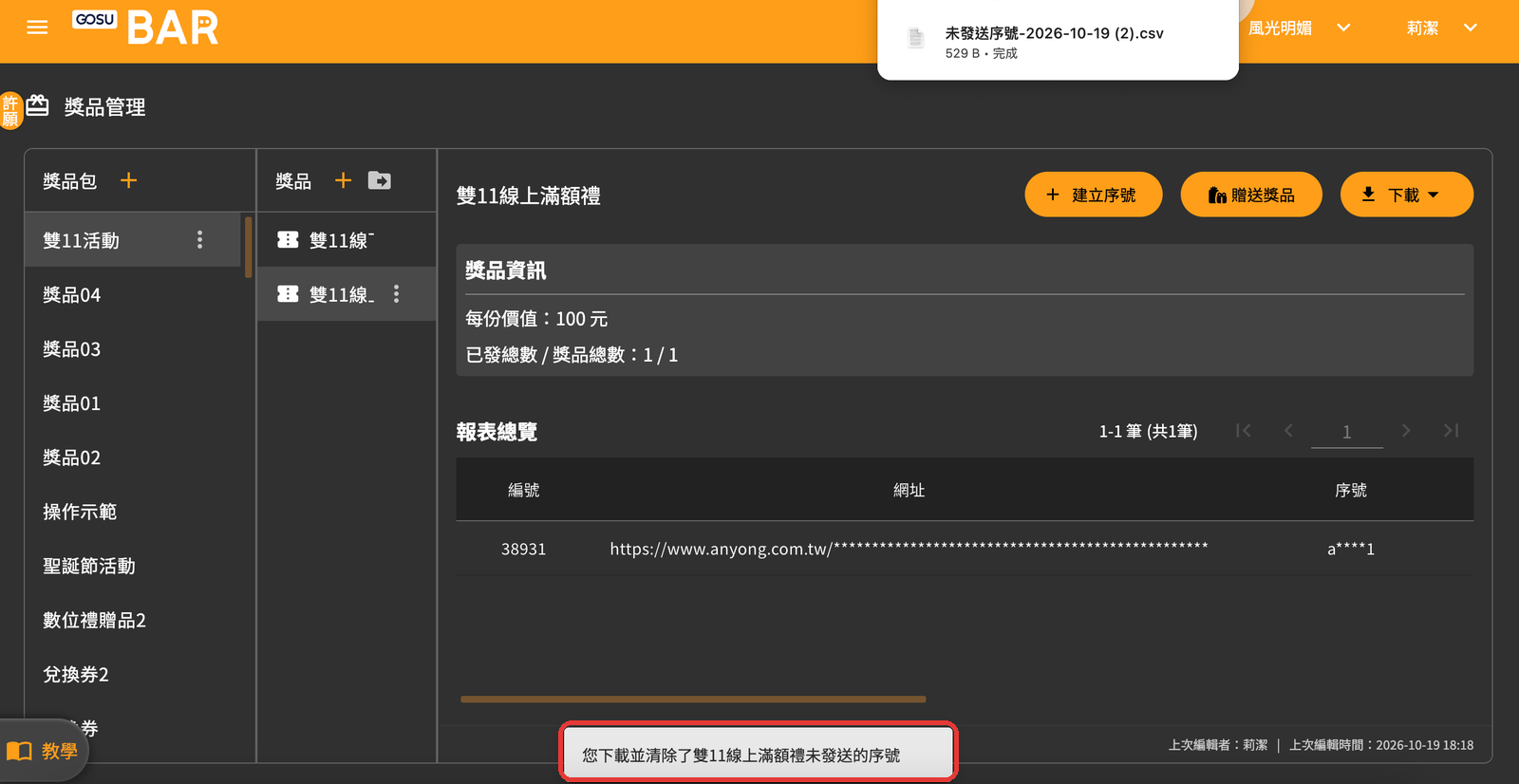Select the 操作示範 package
The image size is (1519, 784).
click(133, 512)
